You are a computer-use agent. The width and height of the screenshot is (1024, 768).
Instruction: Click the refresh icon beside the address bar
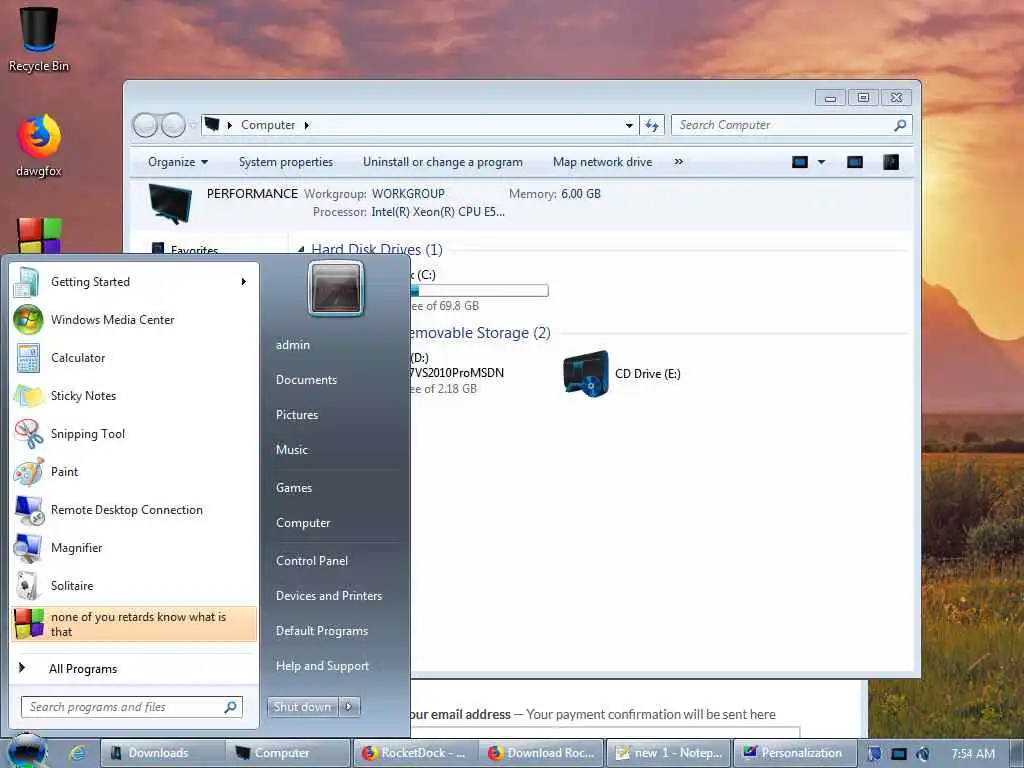(652, 125)
